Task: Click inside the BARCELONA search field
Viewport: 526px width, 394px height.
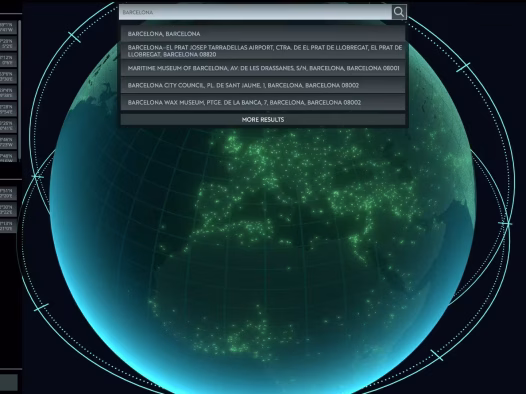Action: (x=255, y=12)
